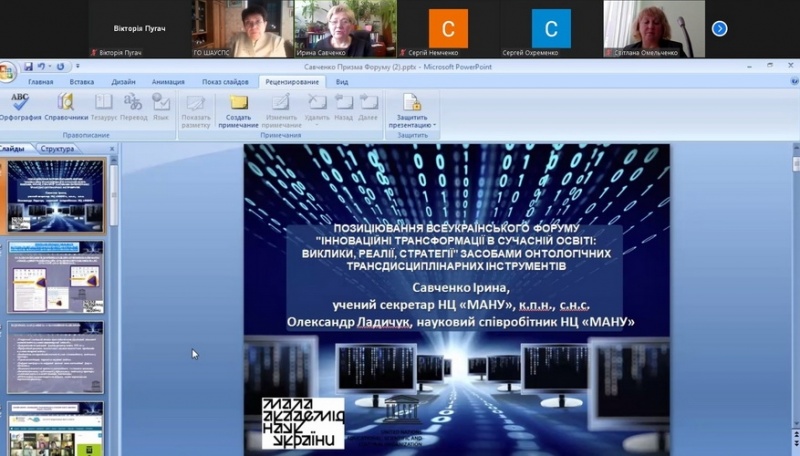Click the slide title text block

coord(456,247)
